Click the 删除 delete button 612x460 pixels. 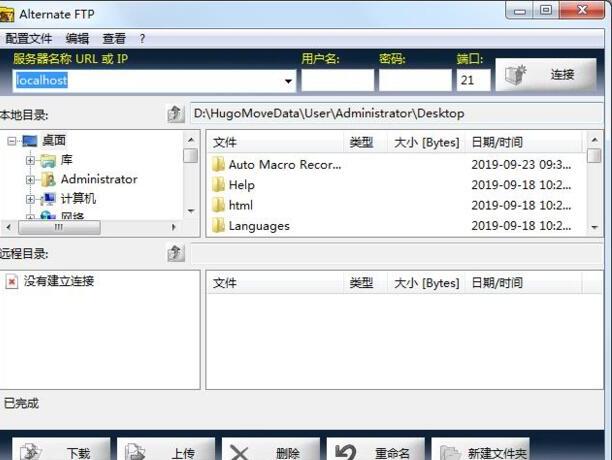(x=271, y=449)
